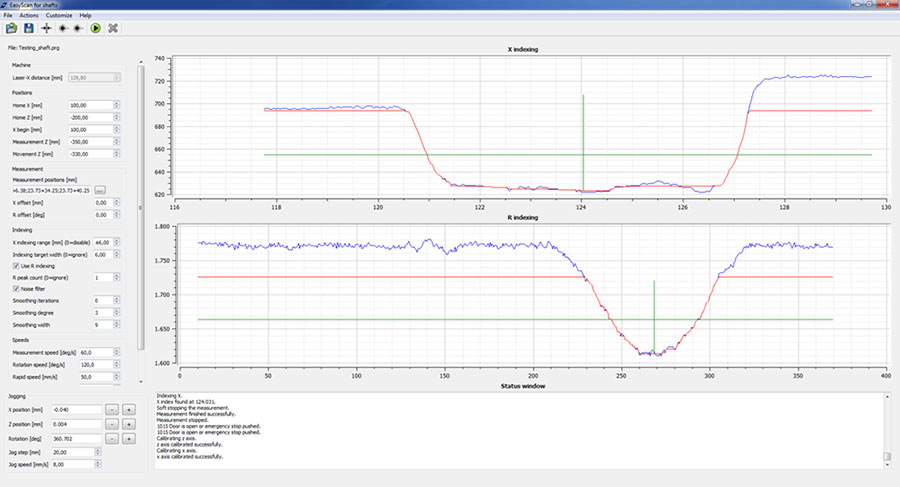Click the Measurement speed spinner arrows
Viewport: 900px width, 487px height.
(118, 352)
